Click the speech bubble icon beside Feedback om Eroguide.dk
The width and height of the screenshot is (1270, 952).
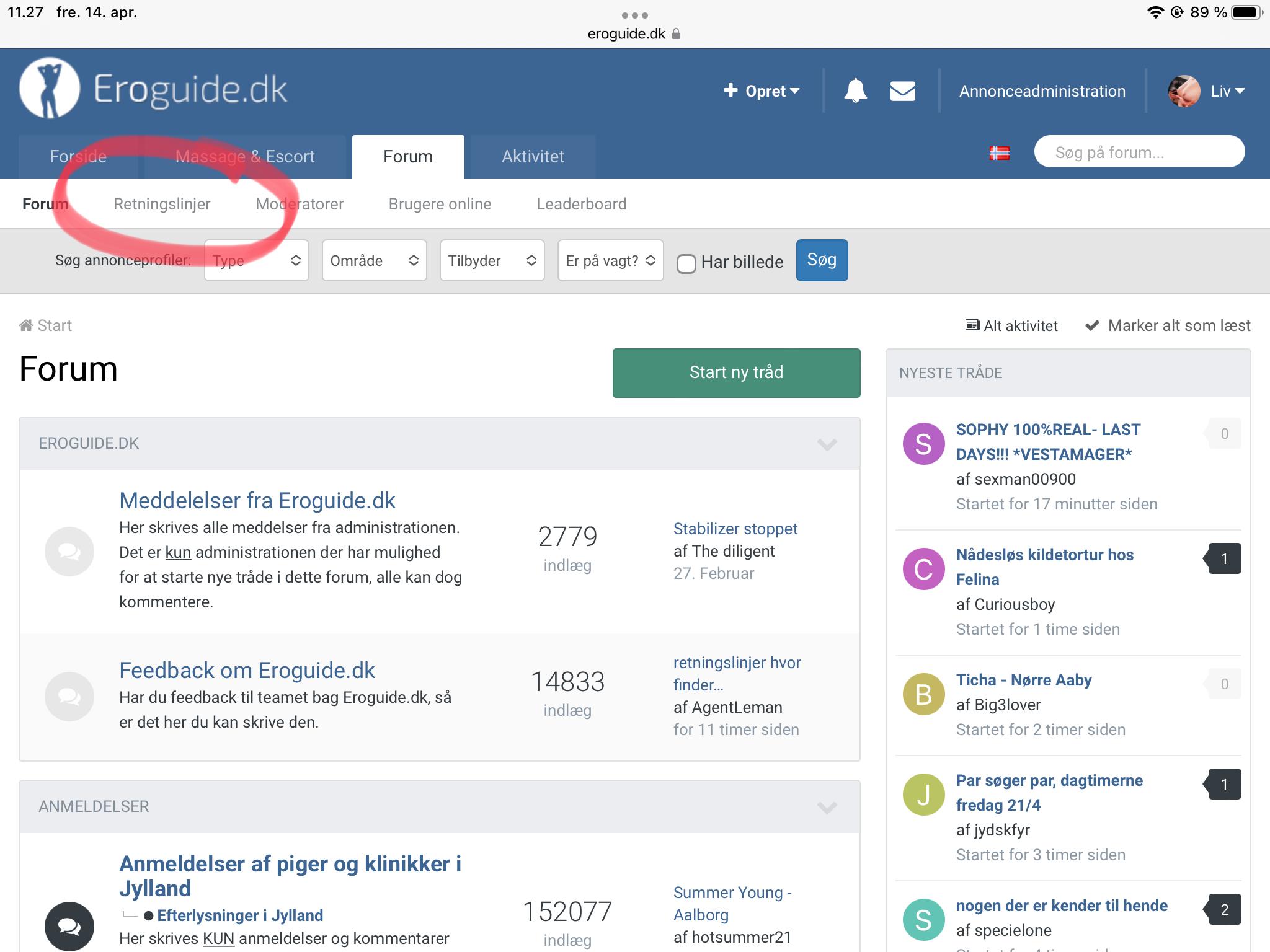tap(69, 697)
